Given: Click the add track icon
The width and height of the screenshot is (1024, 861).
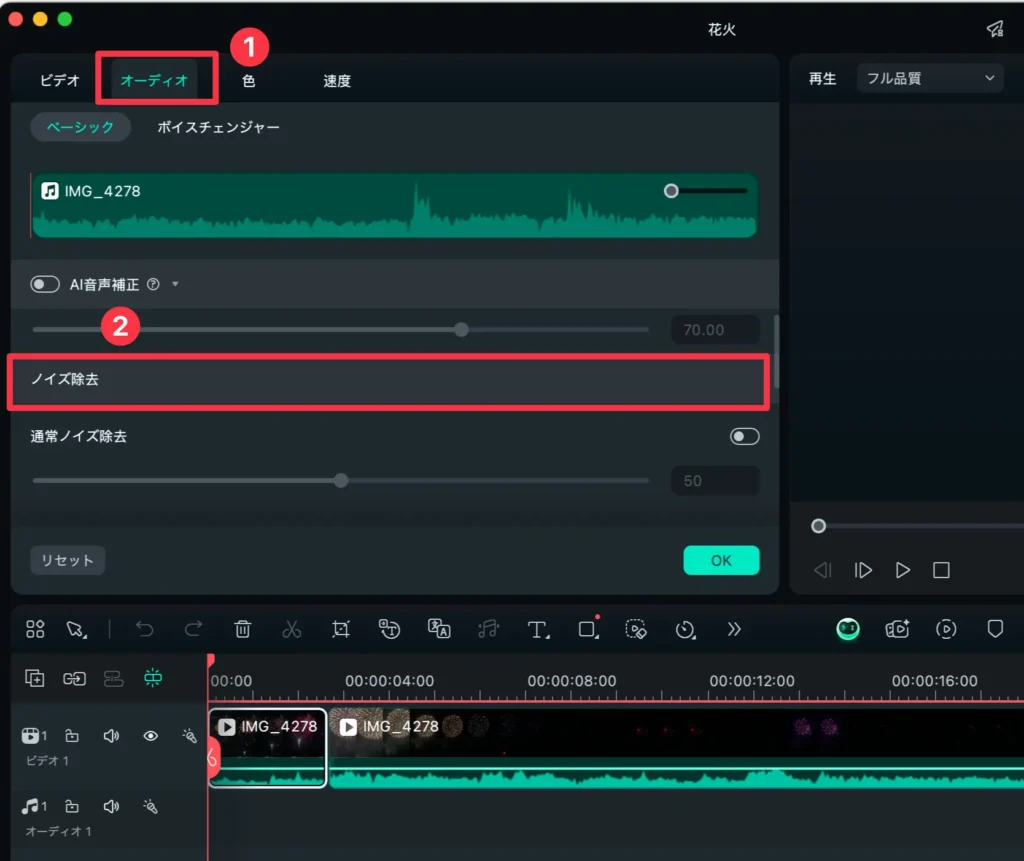Looking at the screenshot, I should point(35,678).
